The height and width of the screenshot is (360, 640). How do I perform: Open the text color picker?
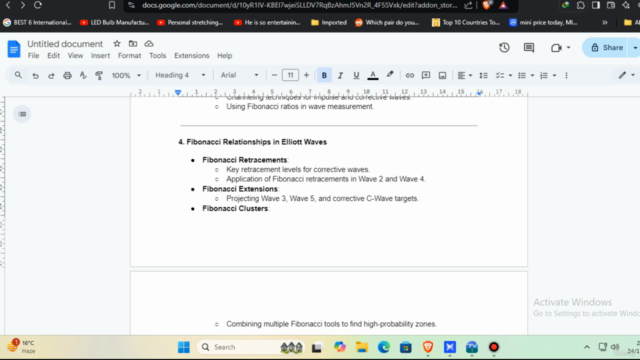[x=373, y=76]
